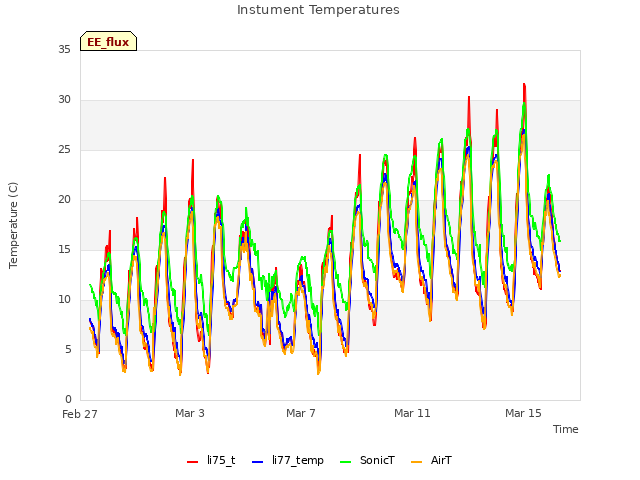Click the 0 y-axis tick label
This screenshot has width=640, height=480.
click(x=68, y=399)
